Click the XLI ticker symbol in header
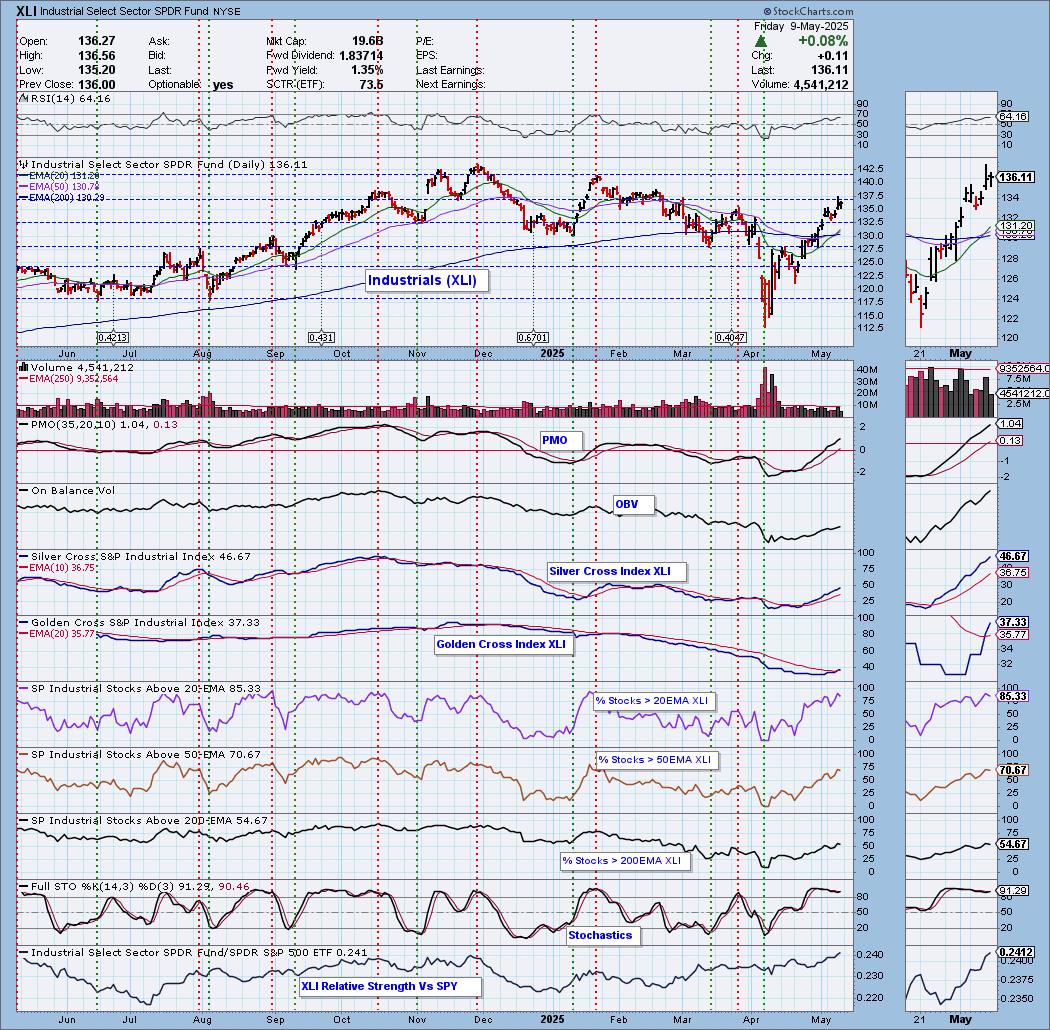This screenshot has width=1050, height=1030. click(x=27, y=11)
